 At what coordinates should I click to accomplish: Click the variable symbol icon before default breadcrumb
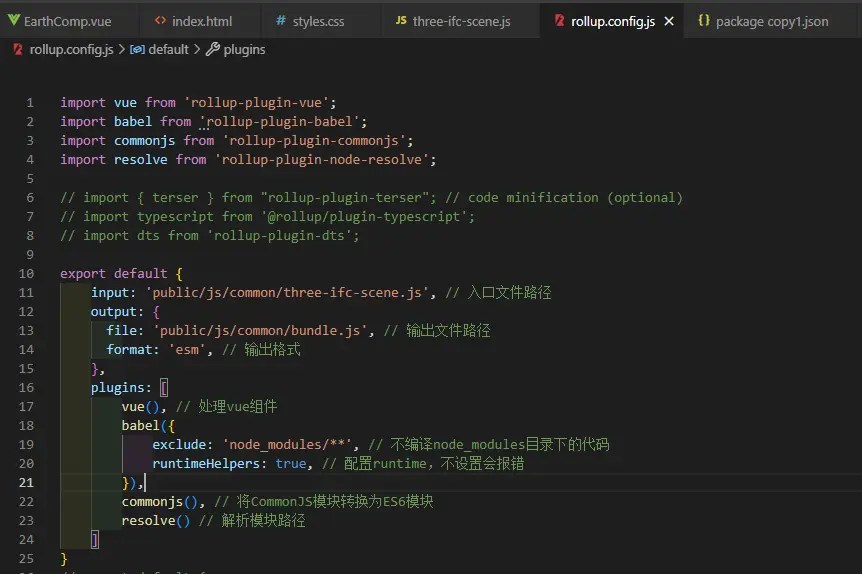137,49
